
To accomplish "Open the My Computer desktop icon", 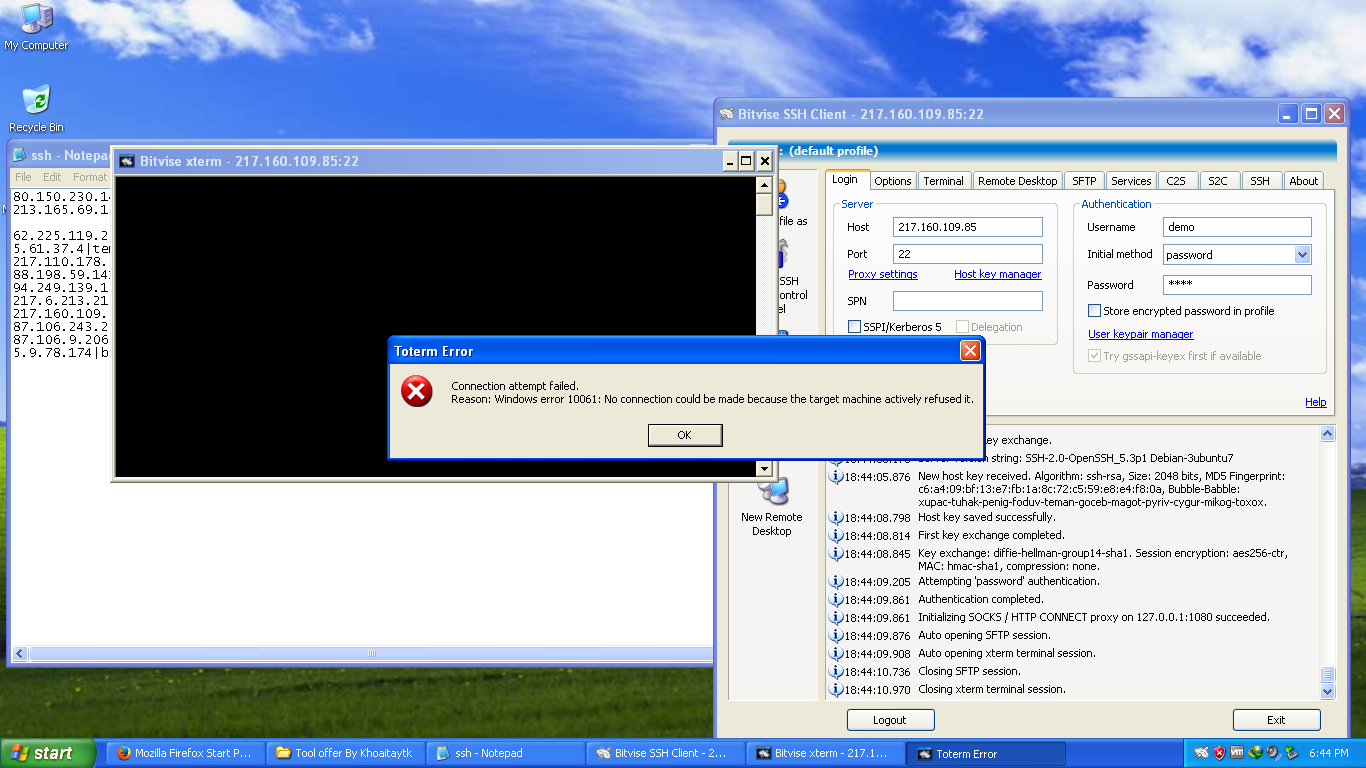I will 36,27.
